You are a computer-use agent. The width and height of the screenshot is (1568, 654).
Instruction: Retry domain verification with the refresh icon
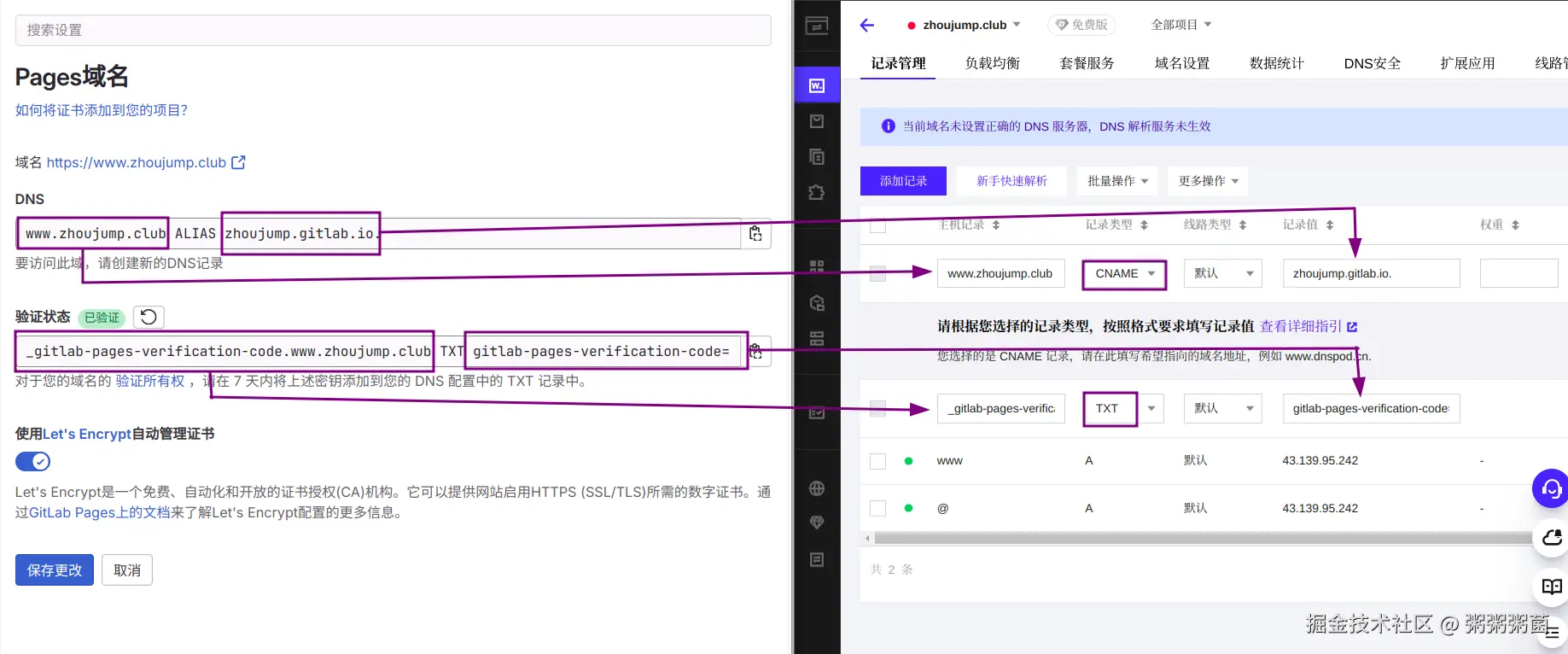pyautogui.click(x=149, y=317)
